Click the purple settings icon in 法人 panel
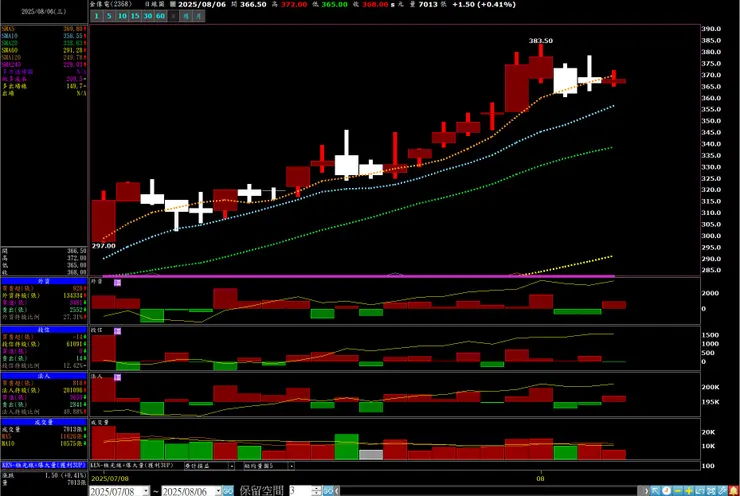The image size is (740, 496). tap(118, 377)
